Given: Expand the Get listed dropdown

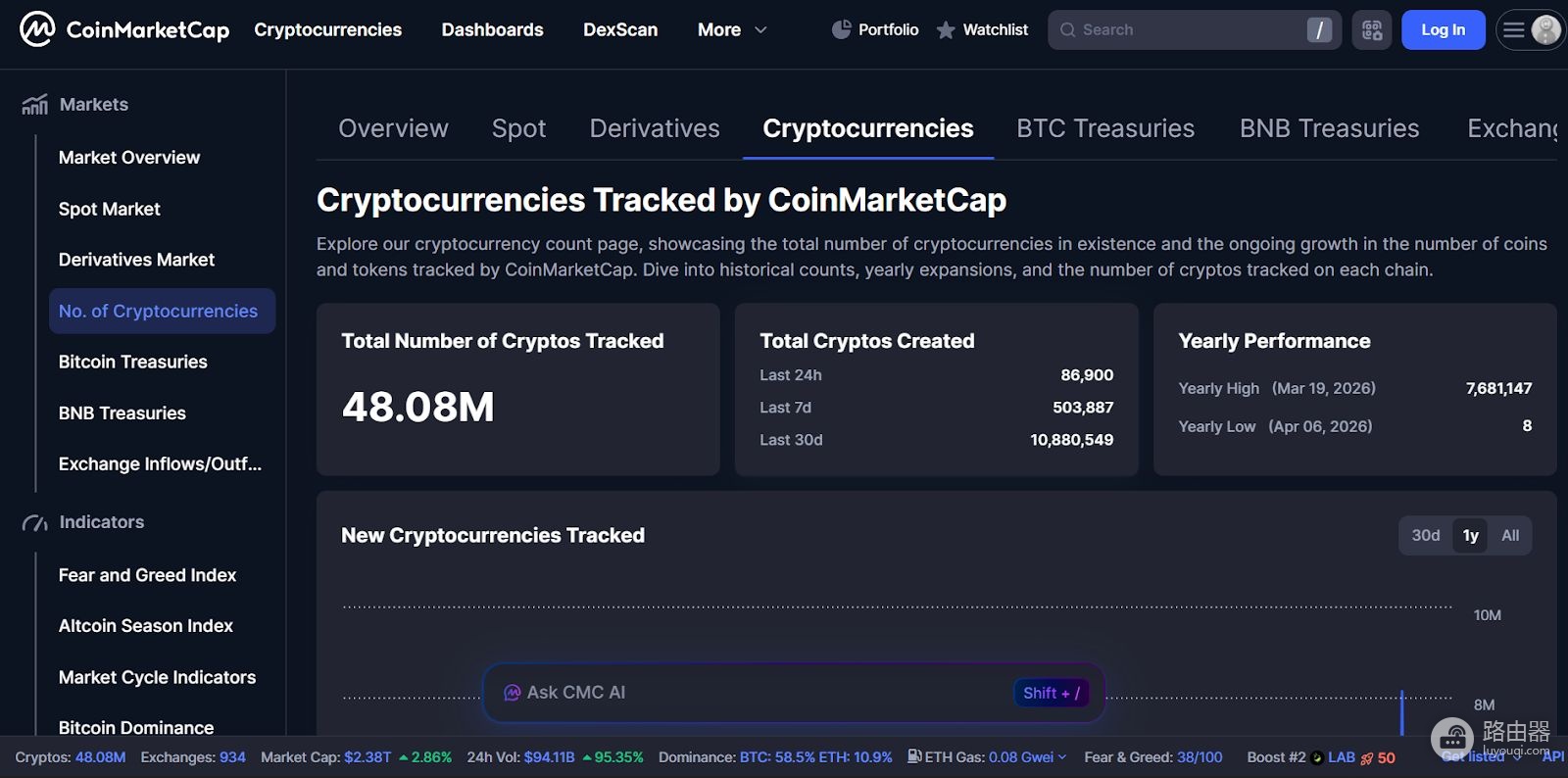Looking at the screenshot, I should [1516, 756].
